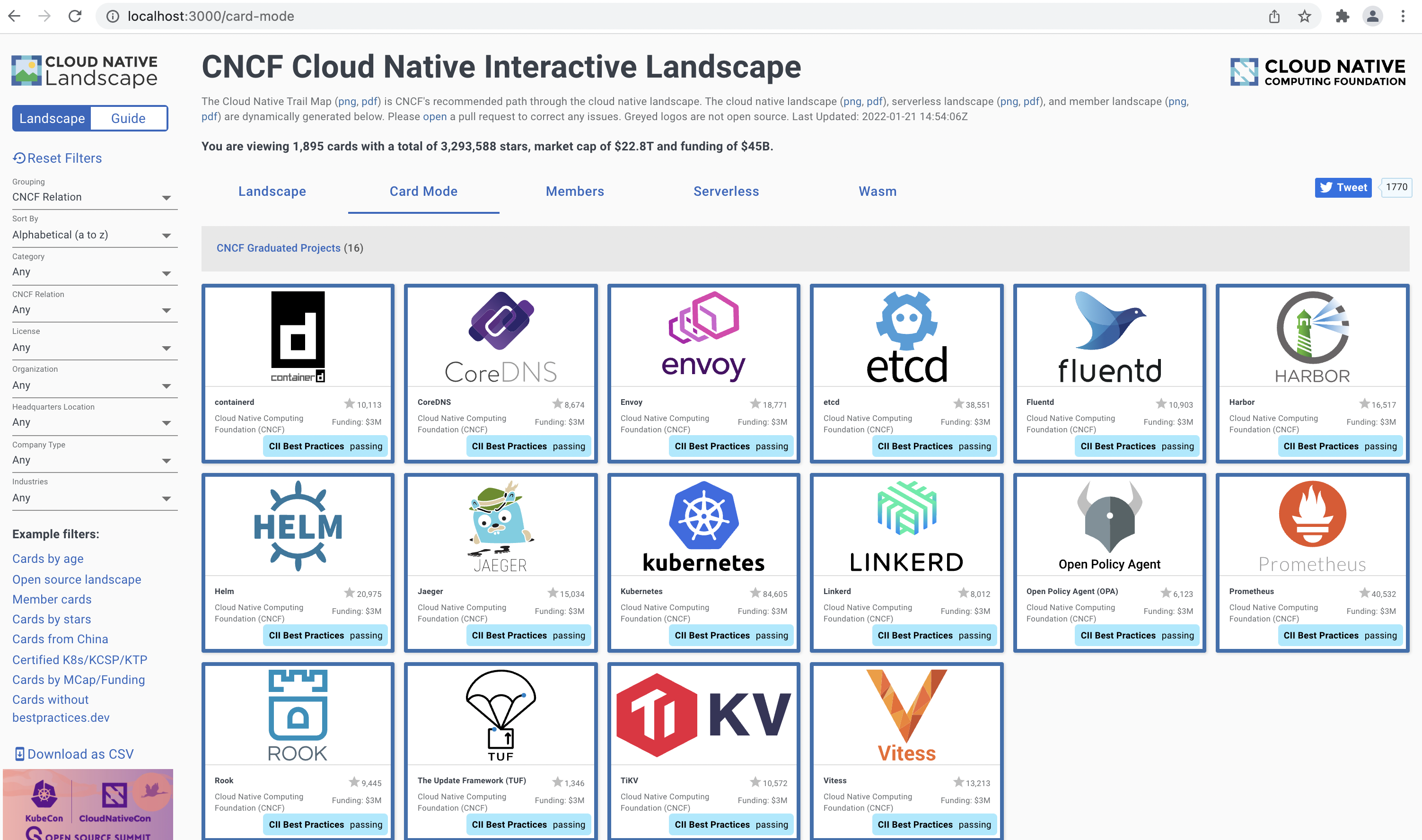Click the Download as CSV icon
Viewport: 1422px width, 840px height.
click(x=19, y=753)
